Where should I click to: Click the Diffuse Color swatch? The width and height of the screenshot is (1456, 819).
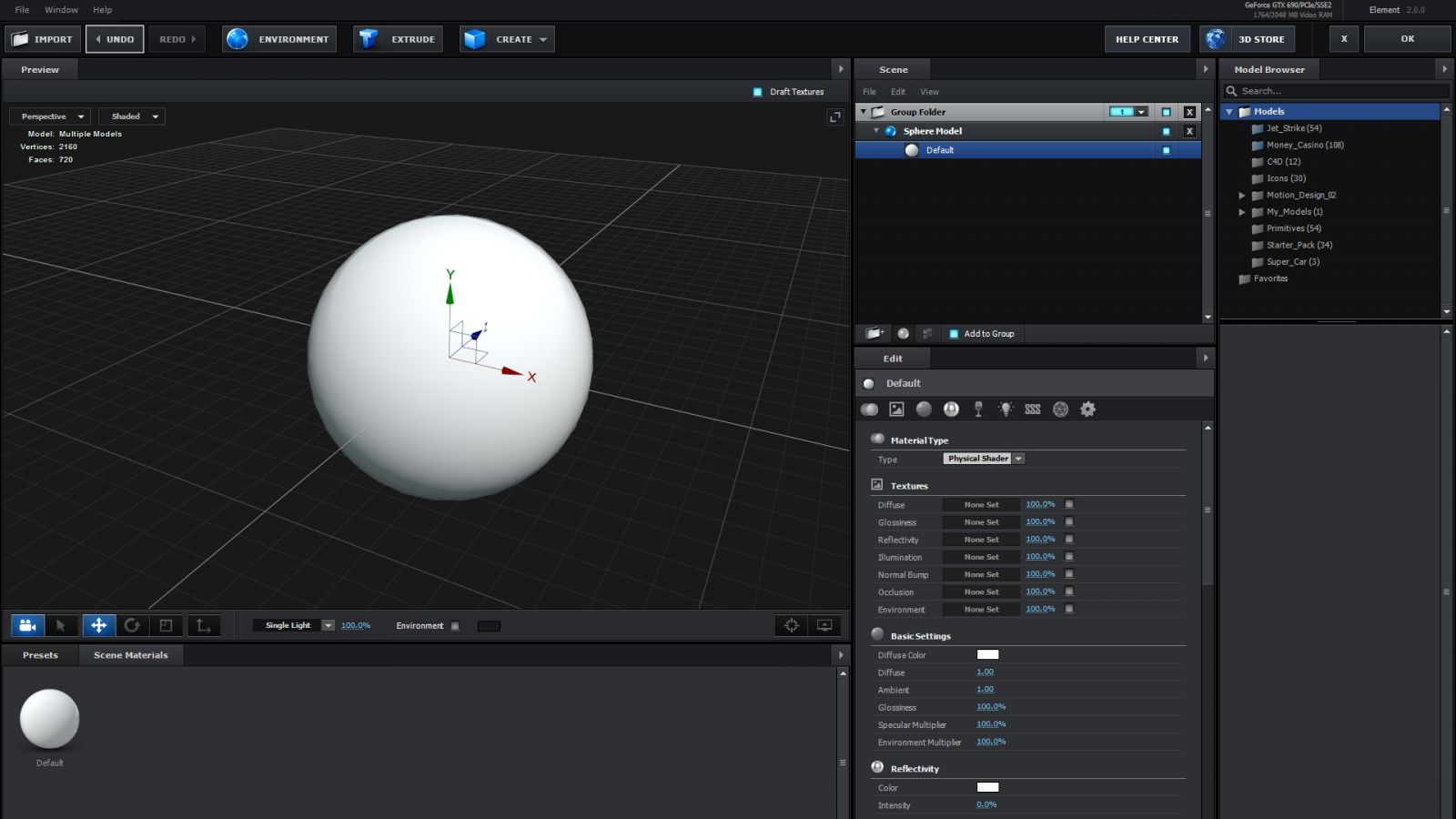[x=987, y=654]
